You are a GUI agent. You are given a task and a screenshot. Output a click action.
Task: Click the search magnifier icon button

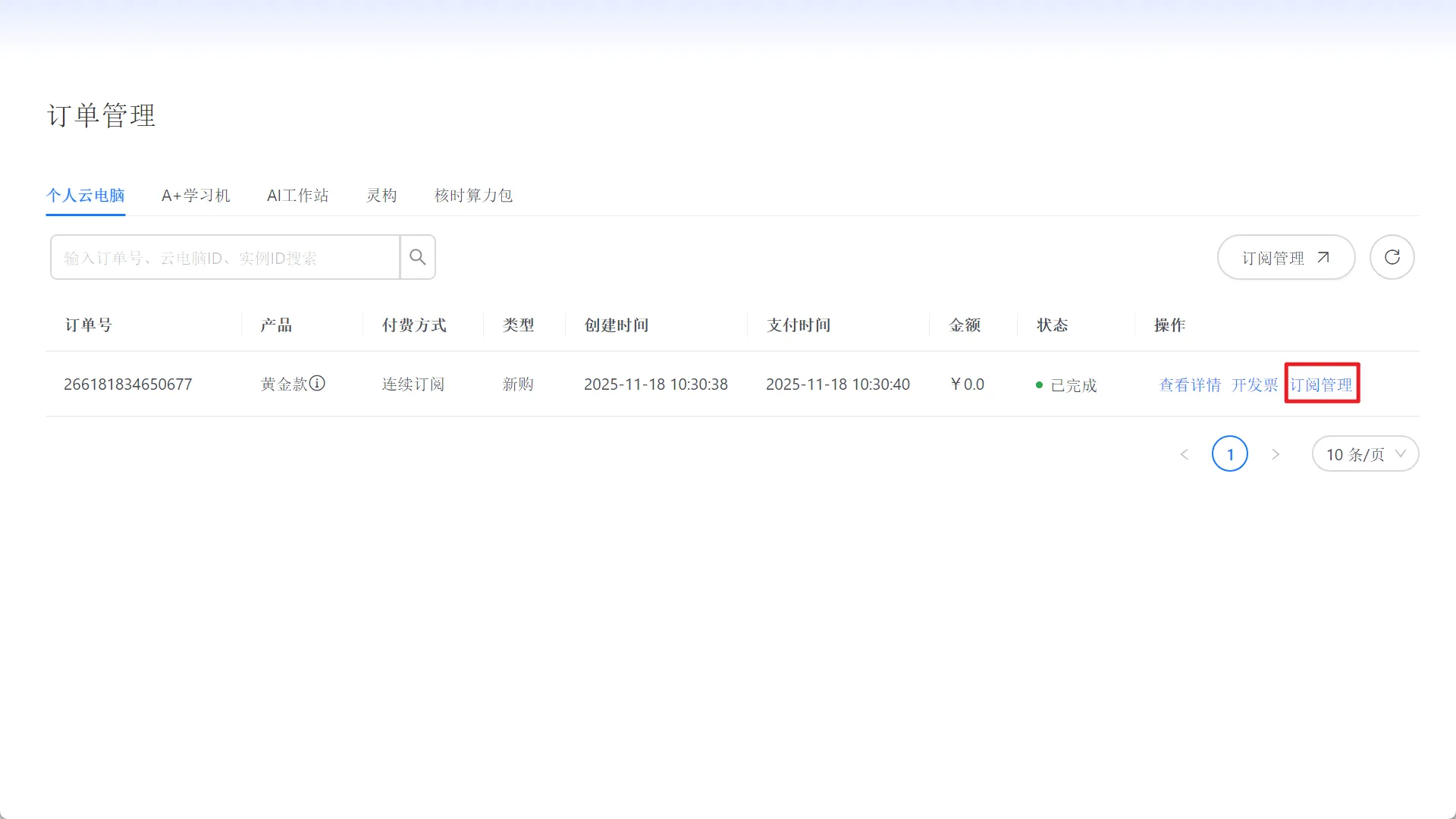417,257
